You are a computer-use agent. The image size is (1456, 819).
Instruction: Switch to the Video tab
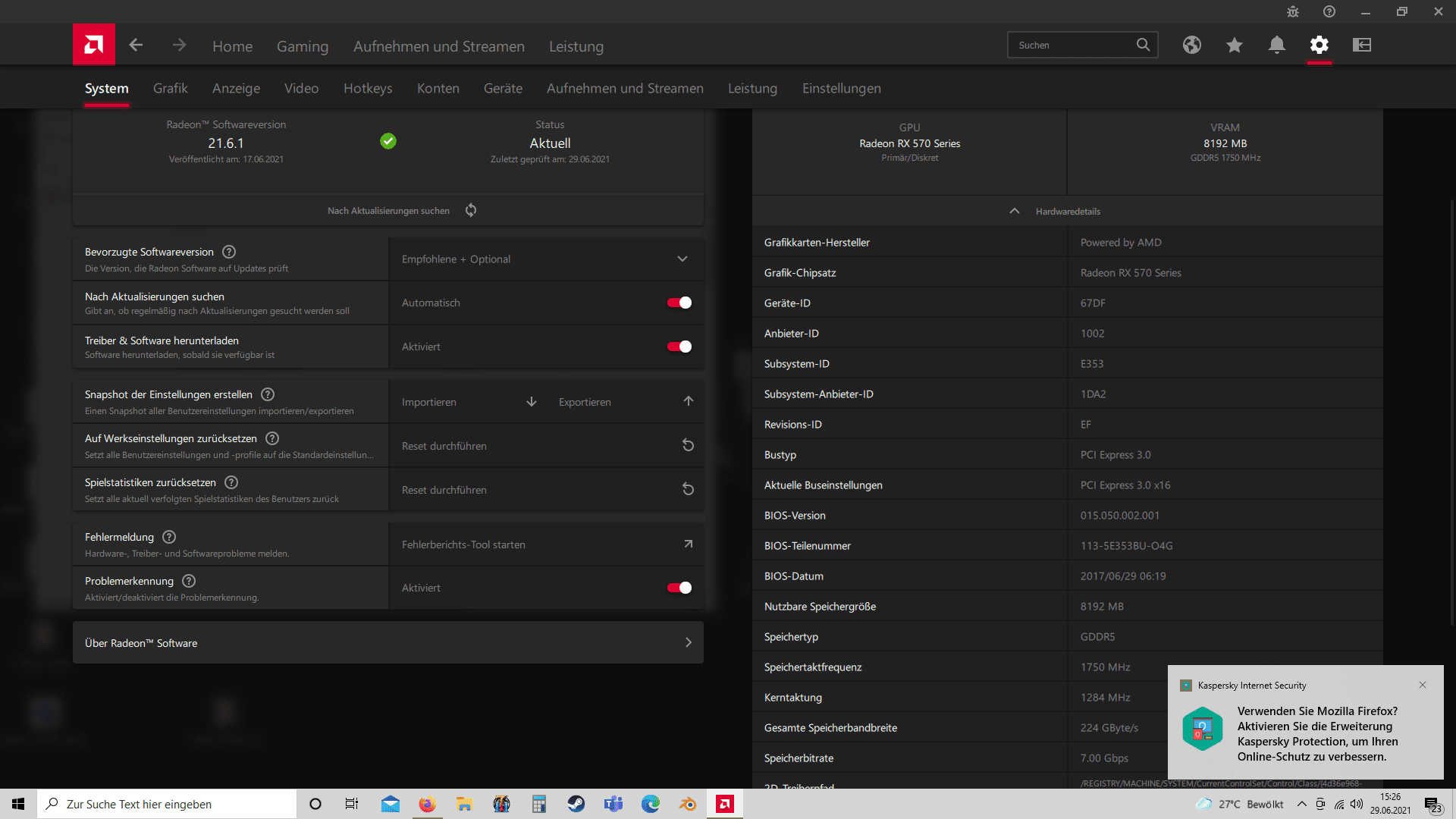point(301,88)
